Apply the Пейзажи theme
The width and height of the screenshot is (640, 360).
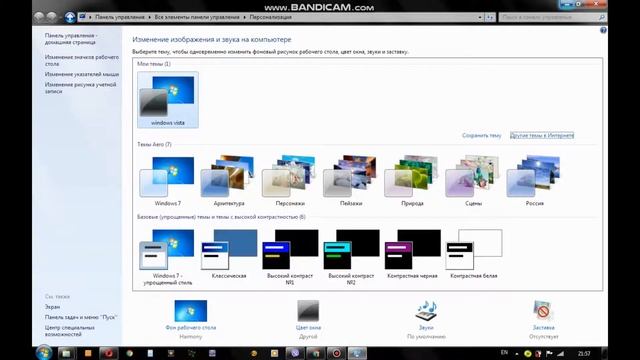[351, 181]
